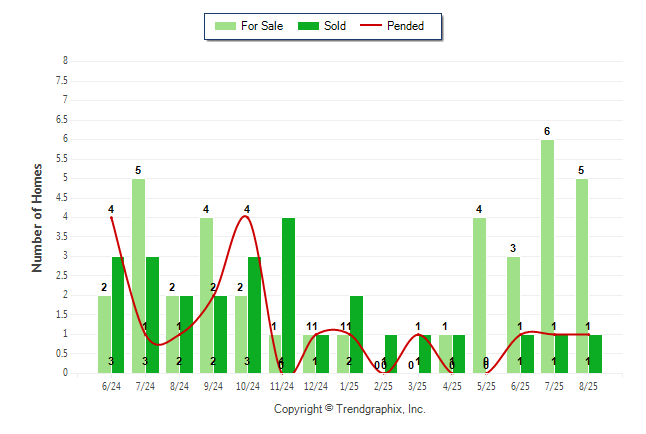Select the 'Pended' legend label
Viewport: 646px width, 434px height.
405,26
